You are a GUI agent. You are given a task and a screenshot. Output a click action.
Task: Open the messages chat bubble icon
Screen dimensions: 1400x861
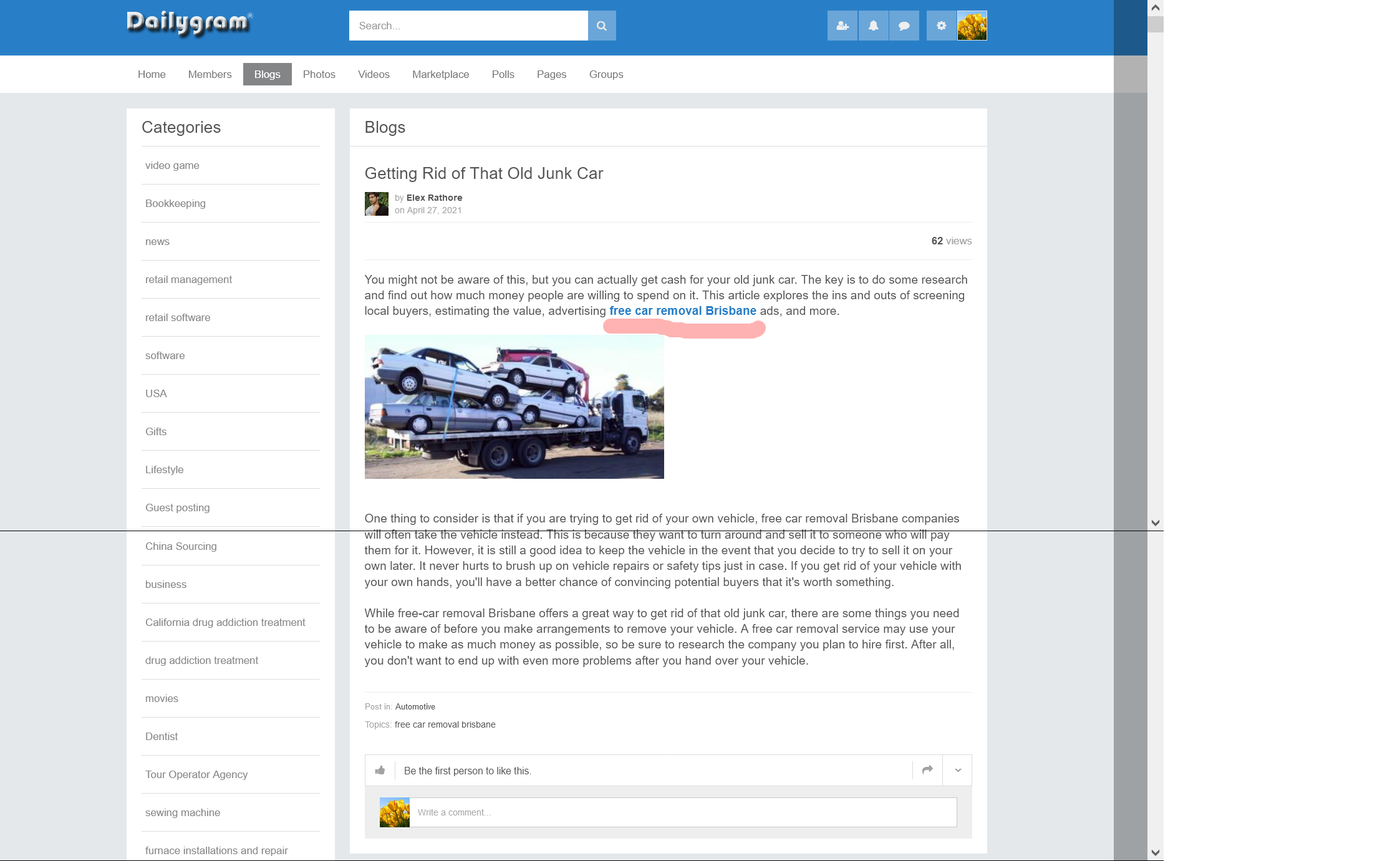904,26
